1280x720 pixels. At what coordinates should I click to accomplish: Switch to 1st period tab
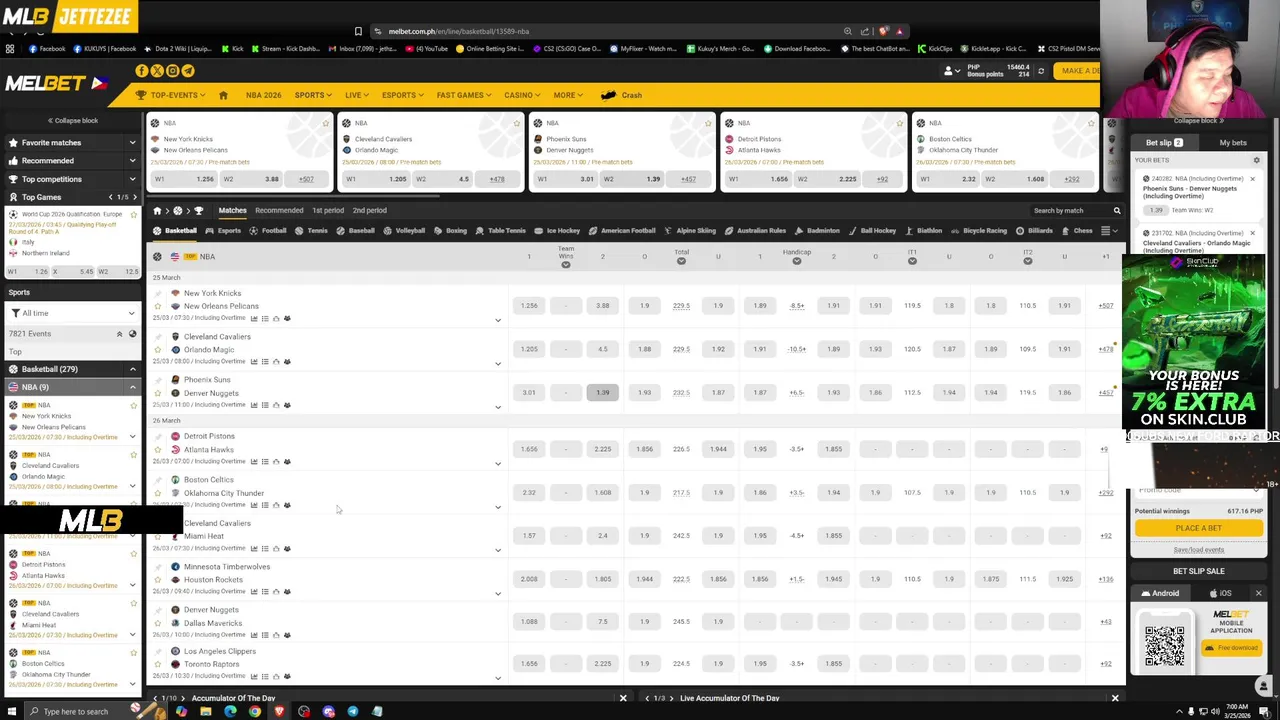(x=327, y=211)
